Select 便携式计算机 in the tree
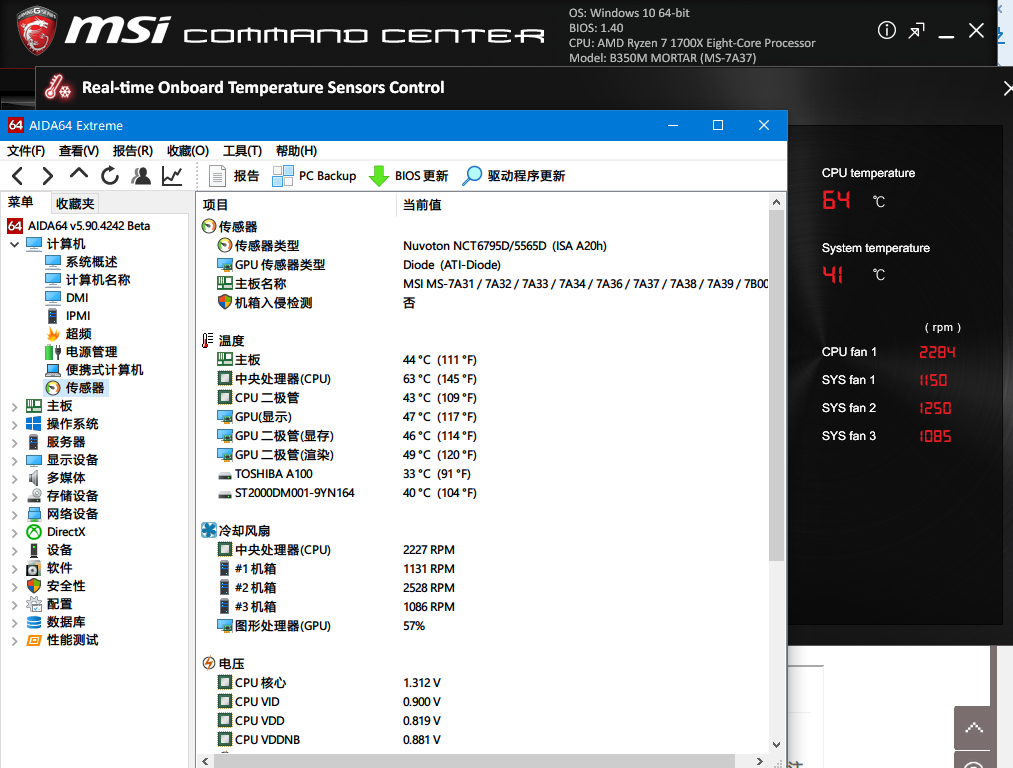This screenshot has width=1013, height=768. tap(94, 370)
